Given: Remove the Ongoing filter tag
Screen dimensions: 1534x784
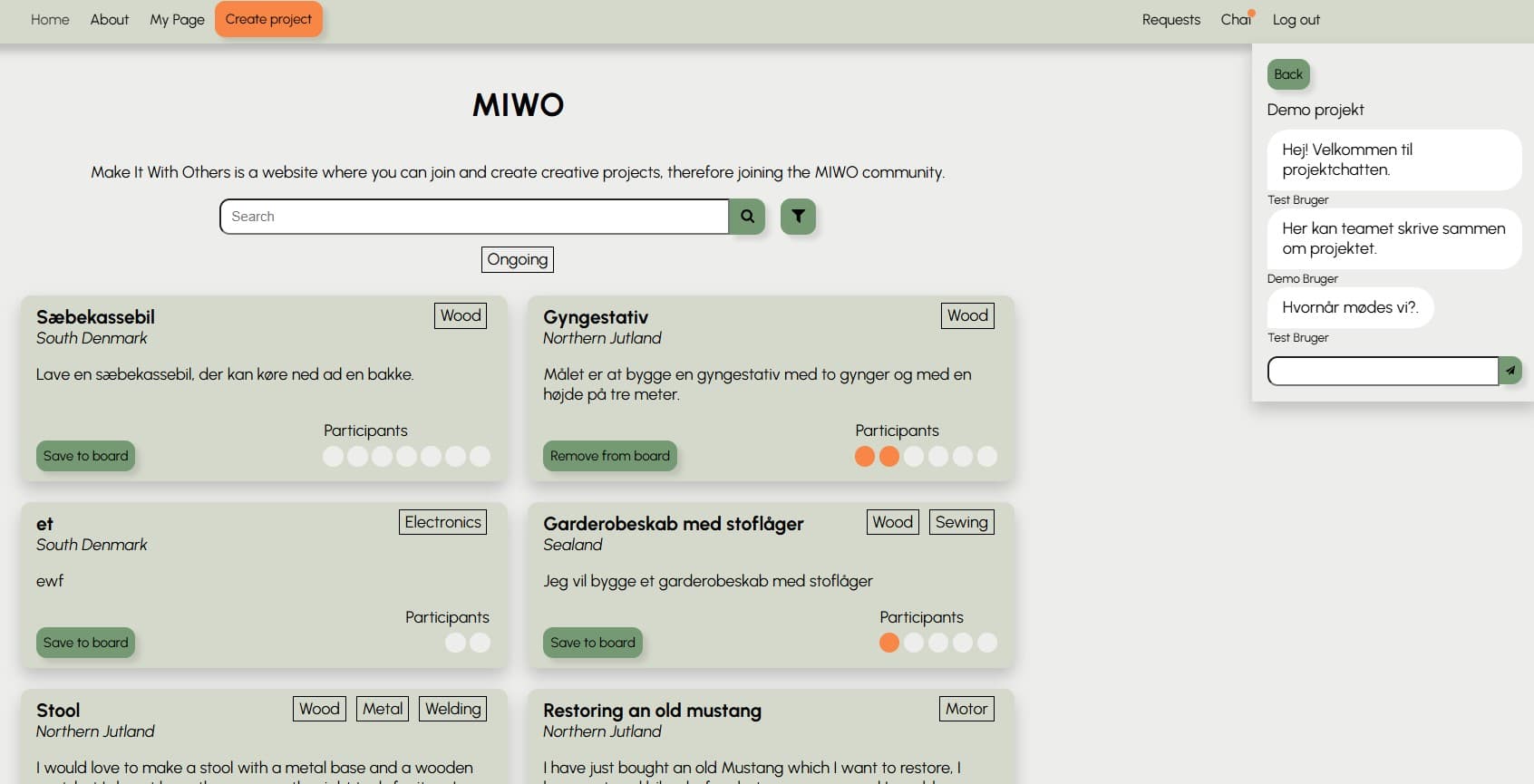Looking at the screenshot, I should click(x=517, y=259).
